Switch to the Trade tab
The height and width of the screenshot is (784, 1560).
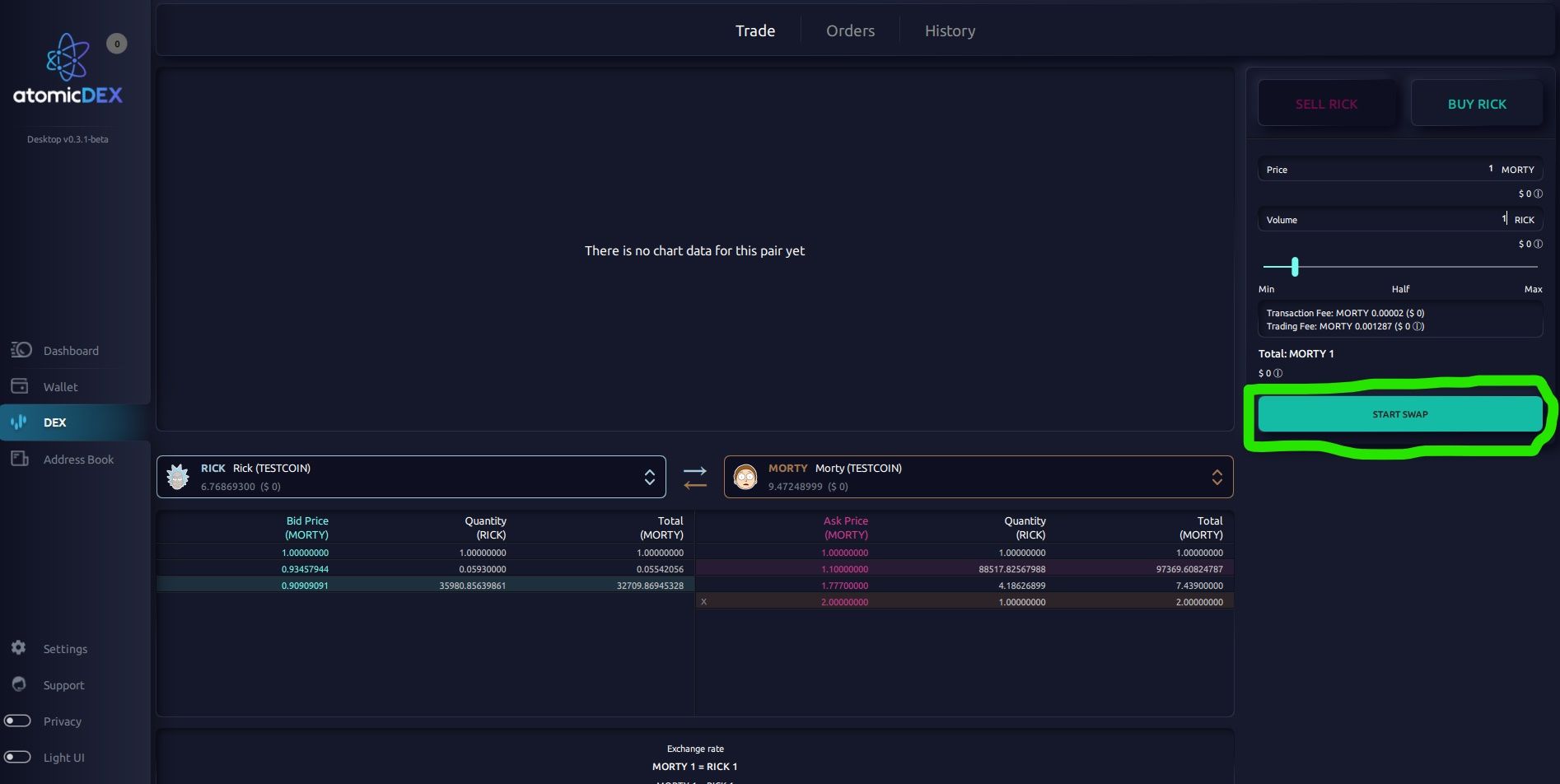[x=755, y=30]
